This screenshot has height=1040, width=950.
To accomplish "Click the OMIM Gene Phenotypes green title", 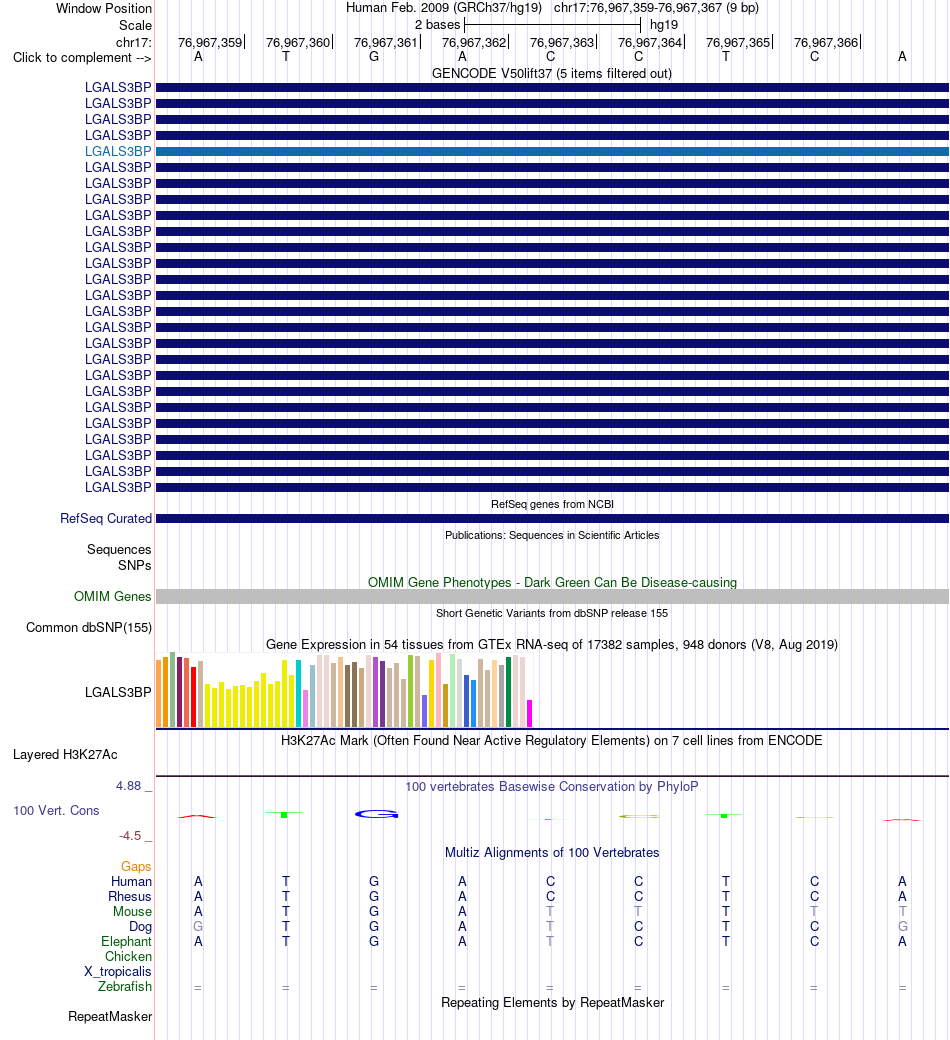I will point(552,582).
